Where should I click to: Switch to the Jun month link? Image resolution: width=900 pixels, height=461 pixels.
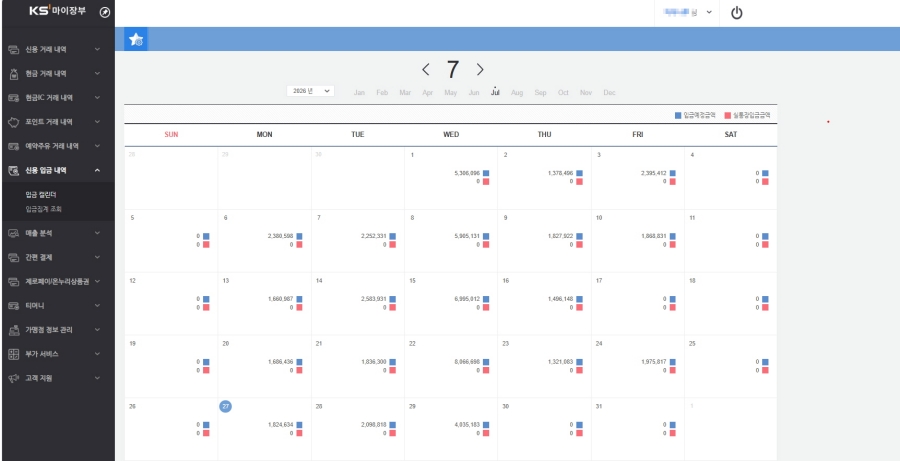pos(474,92)
